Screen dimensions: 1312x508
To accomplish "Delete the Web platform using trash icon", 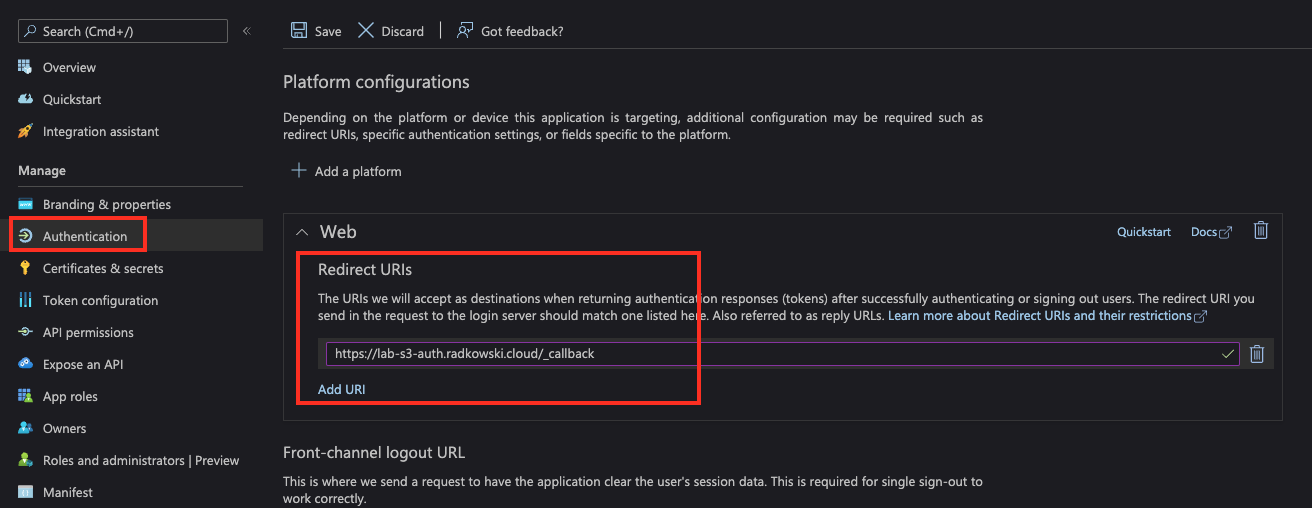I will click(x=1261, y=231).
